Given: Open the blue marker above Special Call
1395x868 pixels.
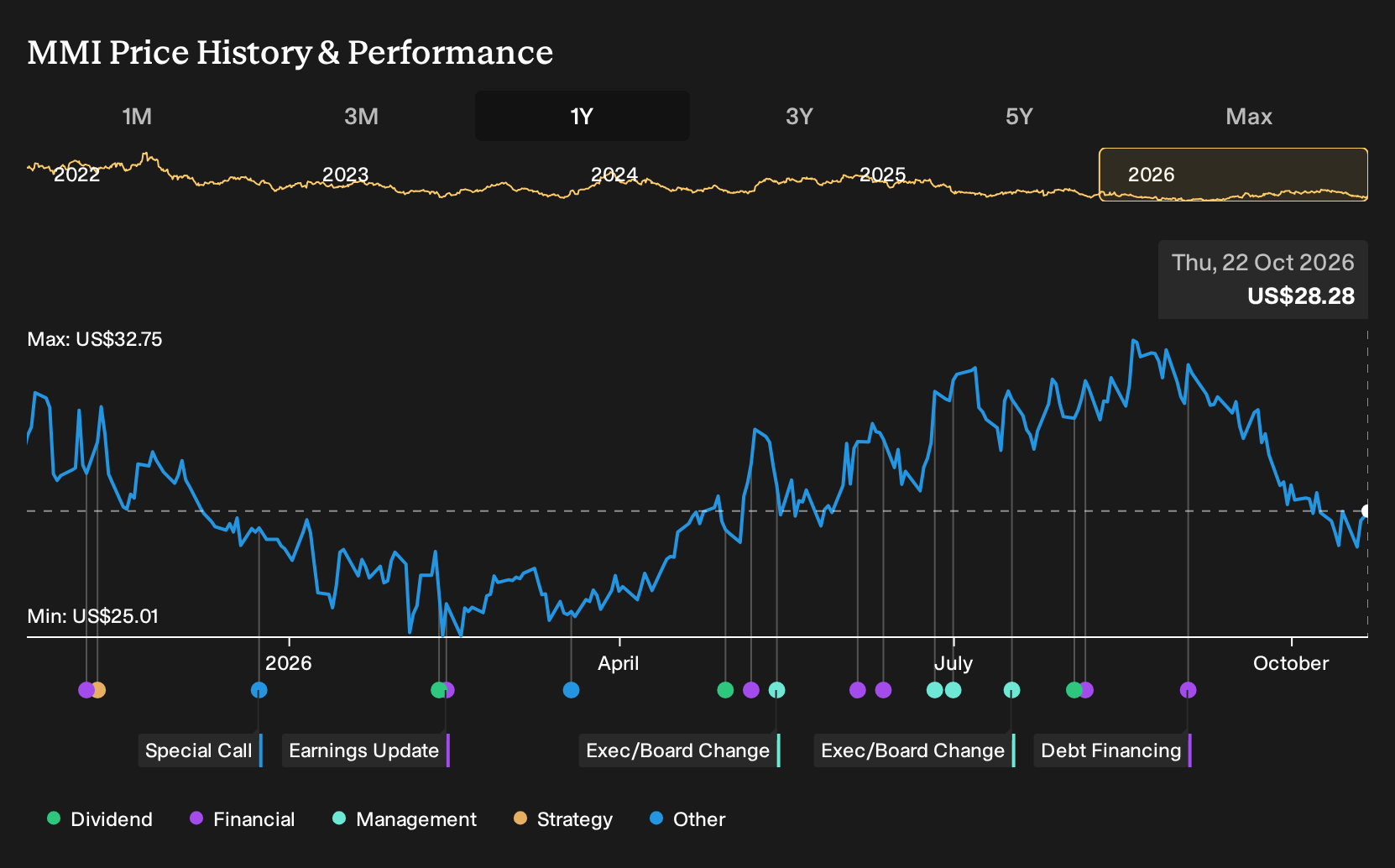Looking at the screenshot, I should [259, 690].
